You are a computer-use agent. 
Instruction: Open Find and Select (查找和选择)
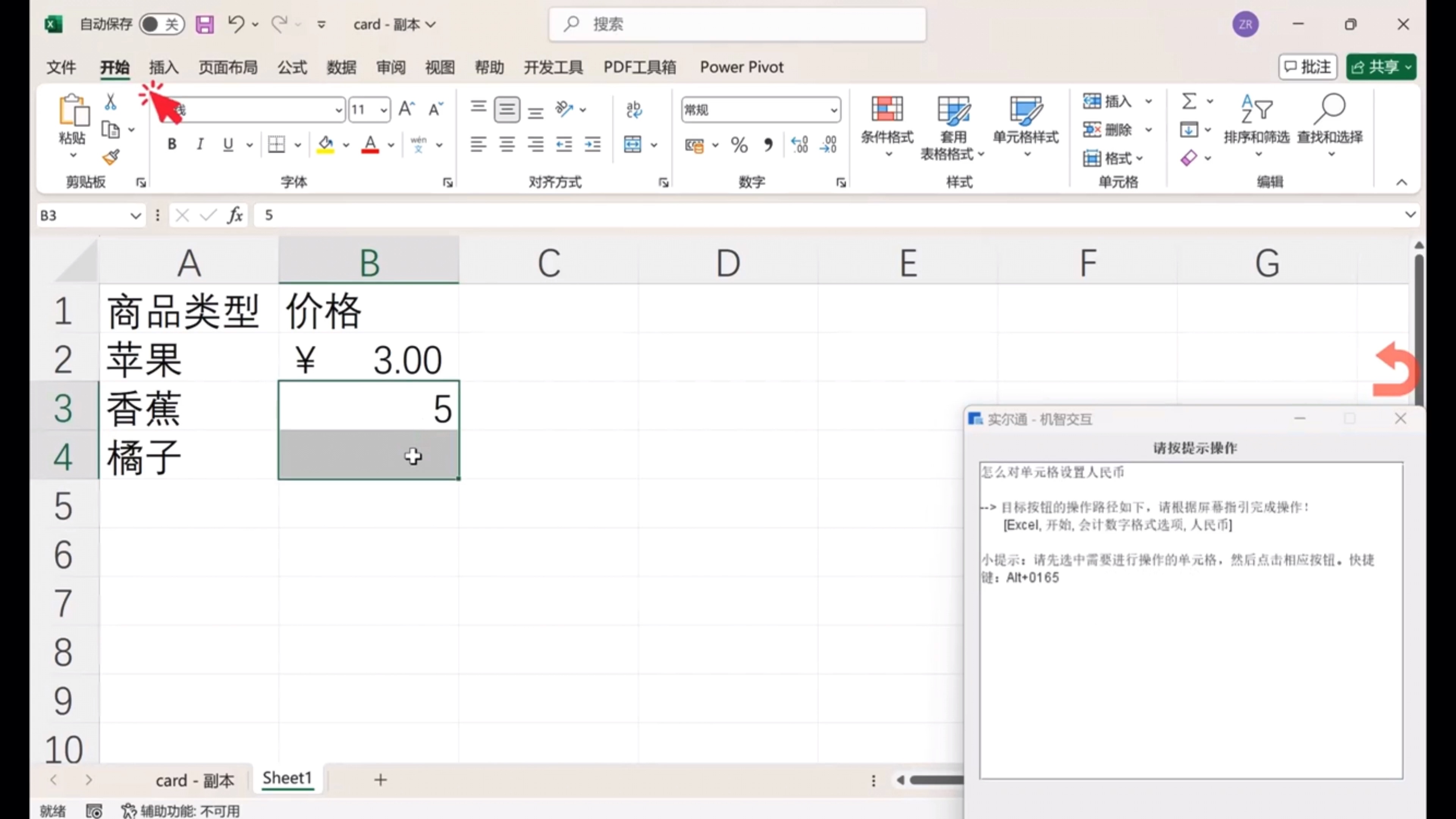pyautogui.click(x=1330, y=126)
